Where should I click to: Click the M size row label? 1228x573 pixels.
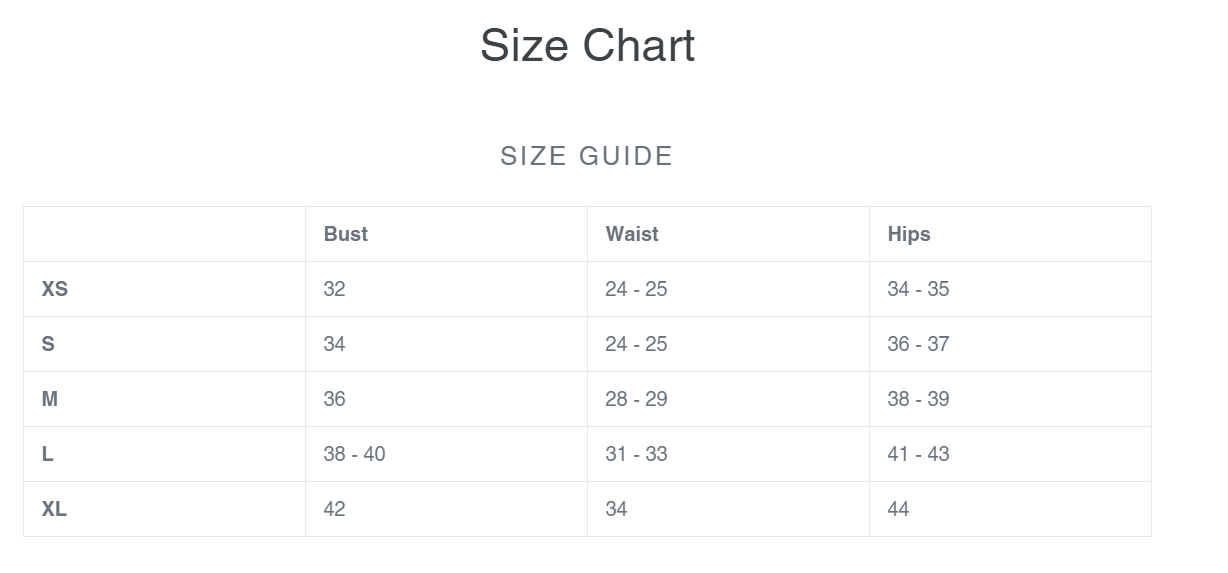pyautogui.click(x=50, y=399)
